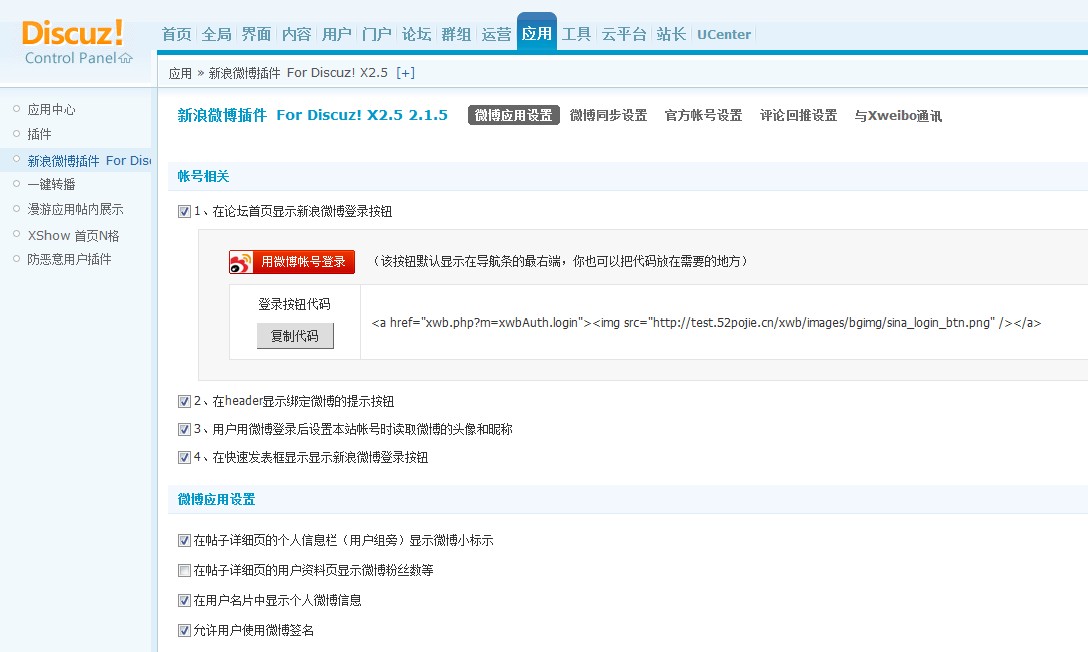Switch to the 评论回推设置 tab
1088x652 pixels.
pyautogui.click(x=799, y=115)
